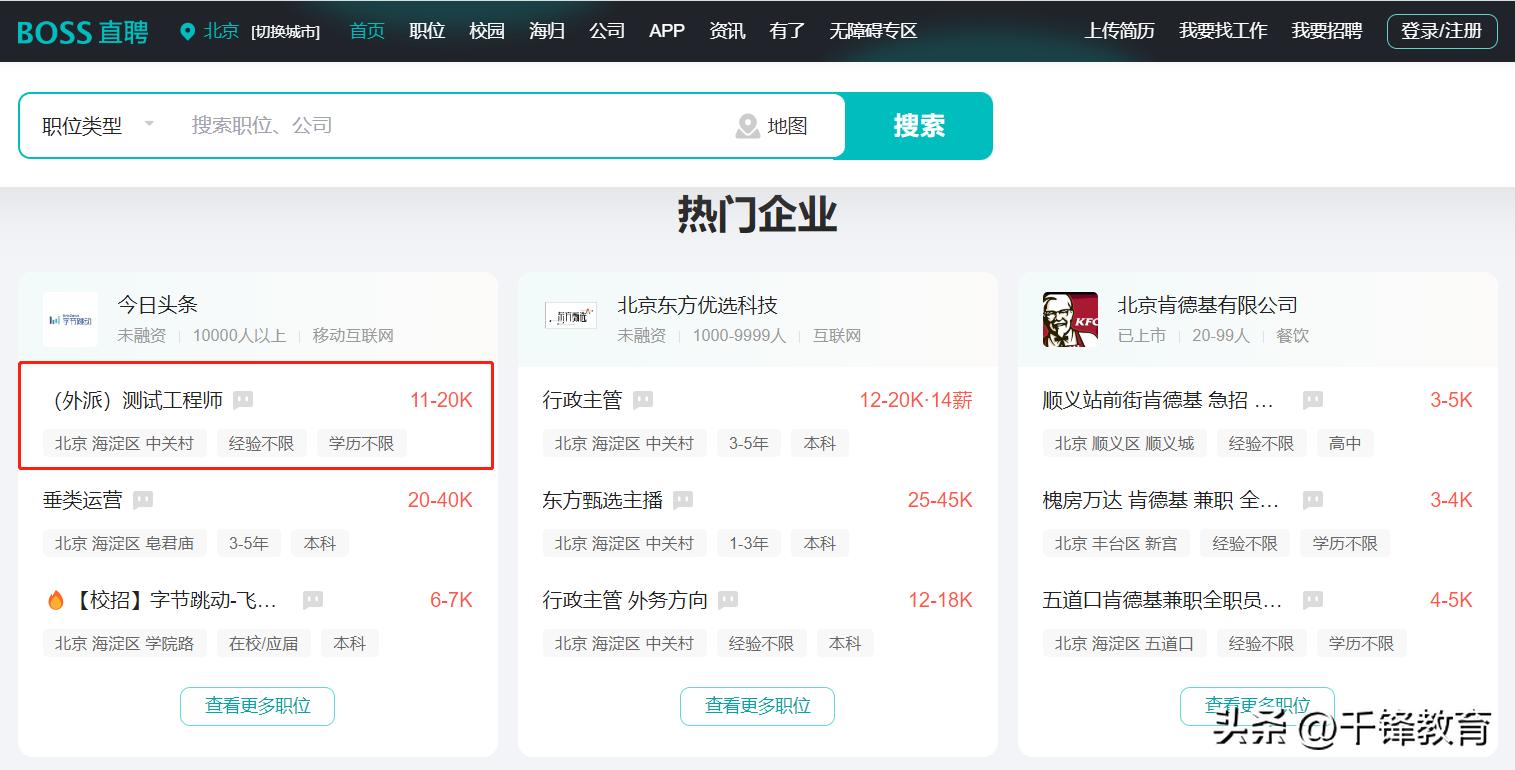Open the 切换城市 city switcher
The width and height of the screenshot is (1515, 770).
(286, 31)
